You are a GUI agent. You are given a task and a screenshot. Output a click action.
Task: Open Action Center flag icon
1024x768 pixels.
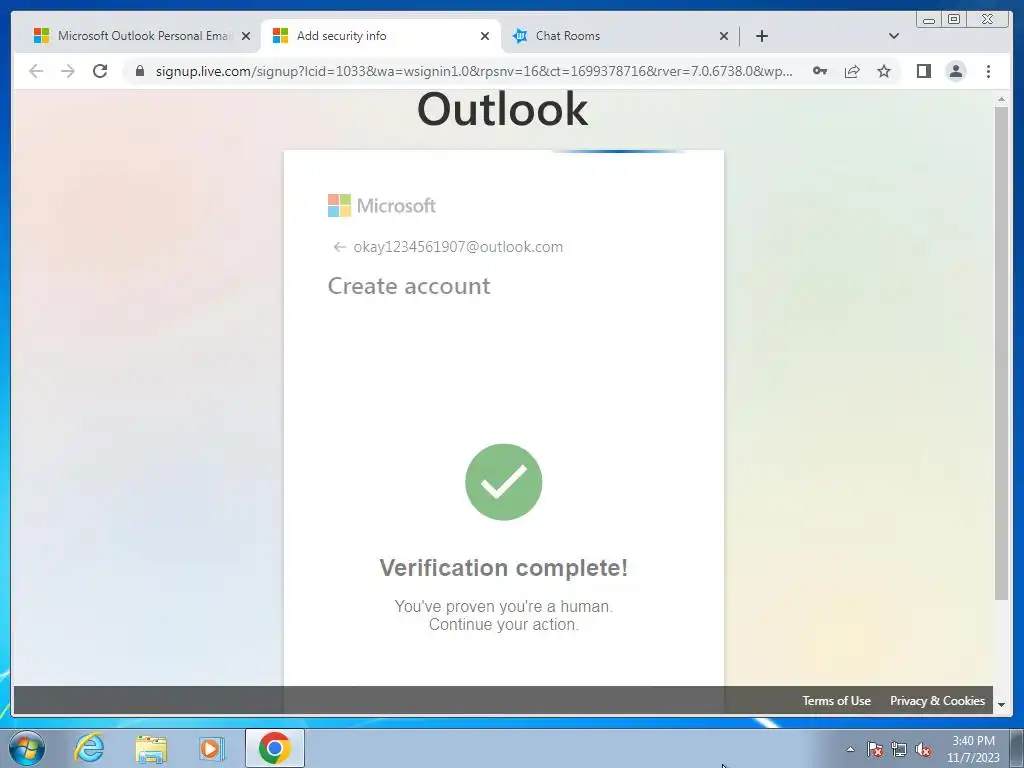(875, 749)
